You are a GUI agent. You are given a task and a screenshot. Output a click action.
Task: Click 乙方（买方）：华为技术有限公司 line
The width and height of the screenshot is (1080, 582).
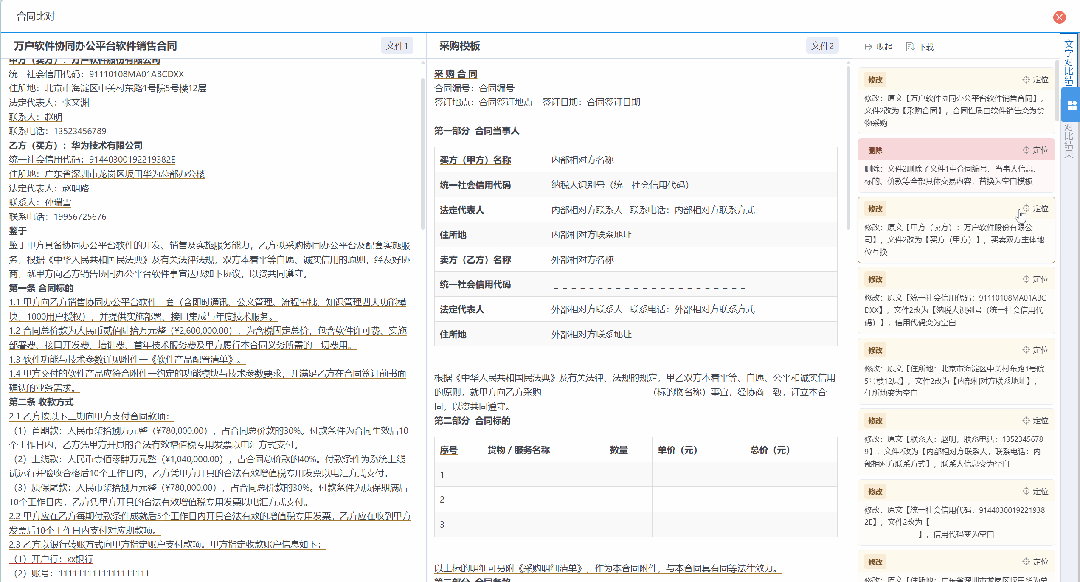(76, 145)
